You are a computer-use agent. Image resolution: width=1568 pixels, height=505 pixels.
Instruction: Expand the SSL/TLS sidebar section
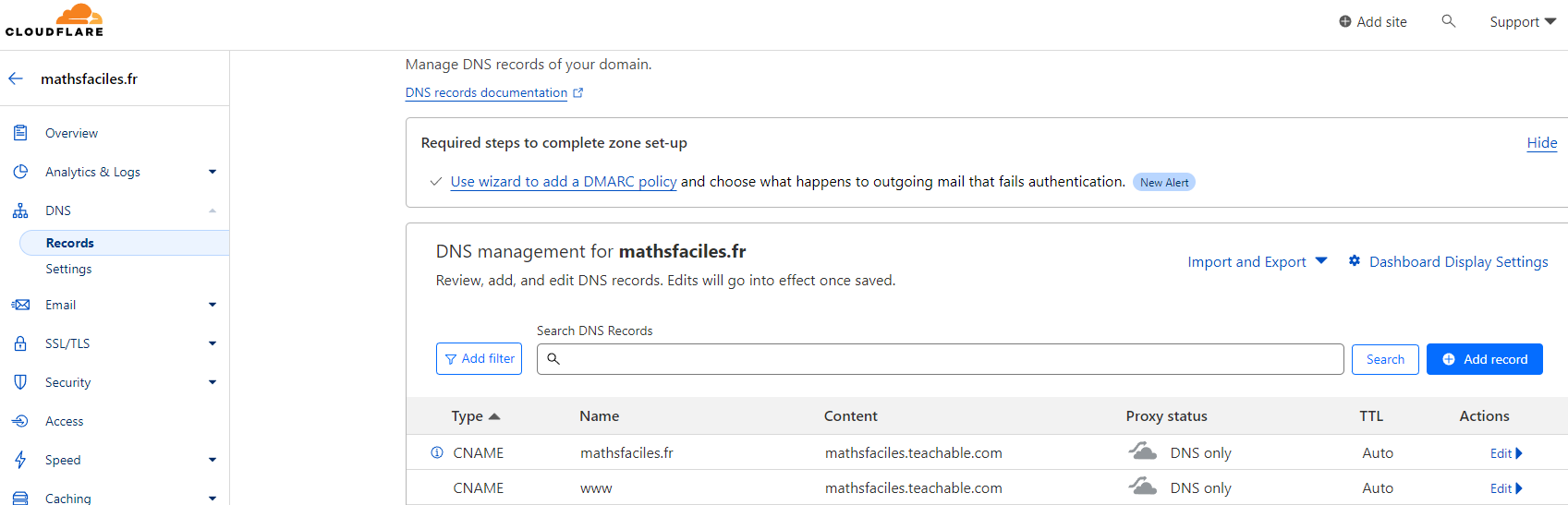pyautogui.click(x=213, y=343)
